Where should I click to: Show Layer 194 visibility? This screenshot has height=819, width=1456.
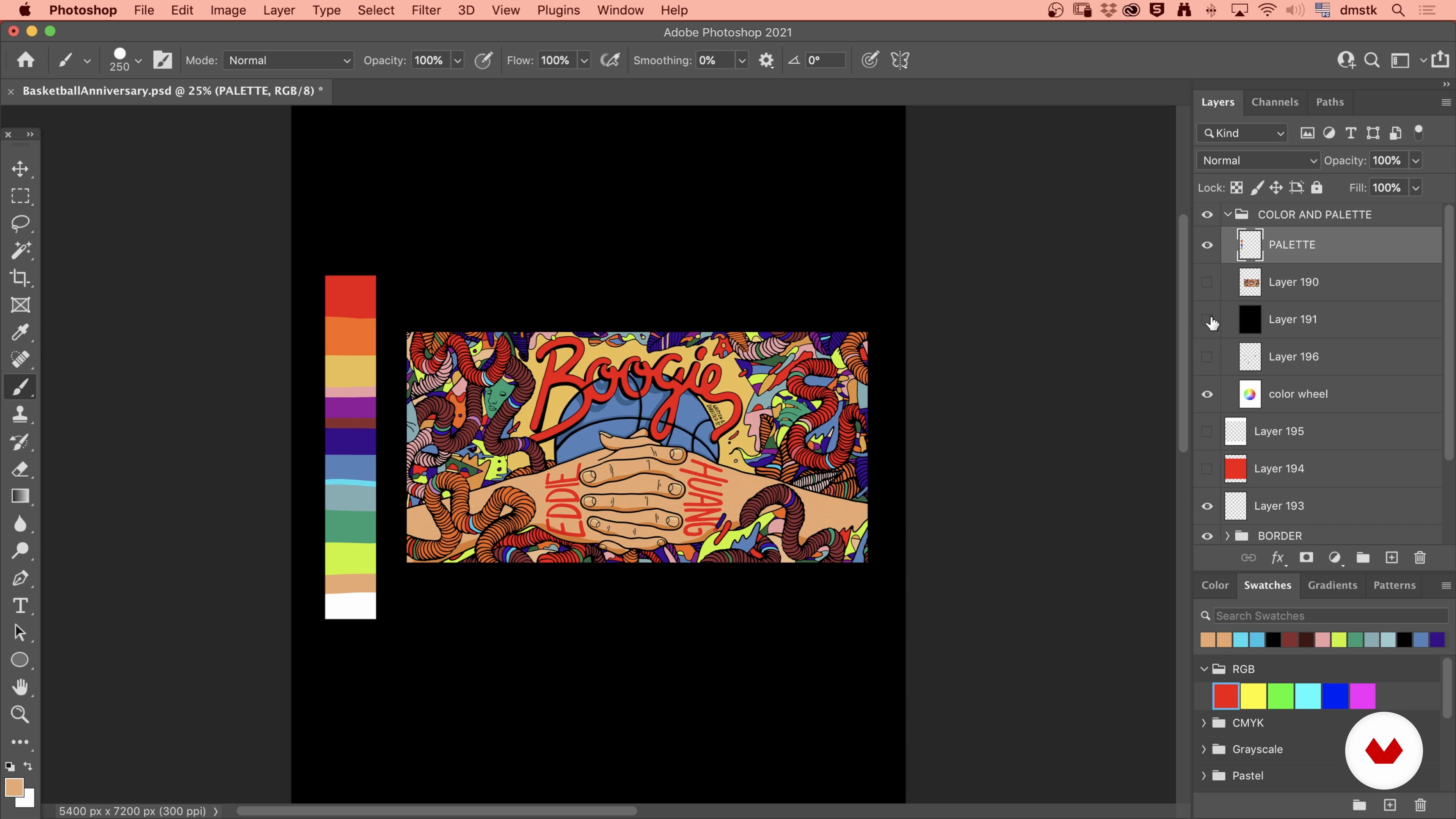tap(1207, 469)
